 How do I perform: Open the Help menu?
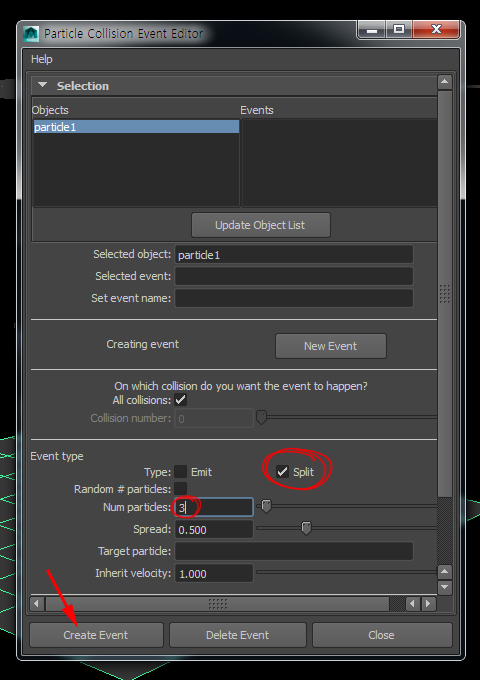42,59
